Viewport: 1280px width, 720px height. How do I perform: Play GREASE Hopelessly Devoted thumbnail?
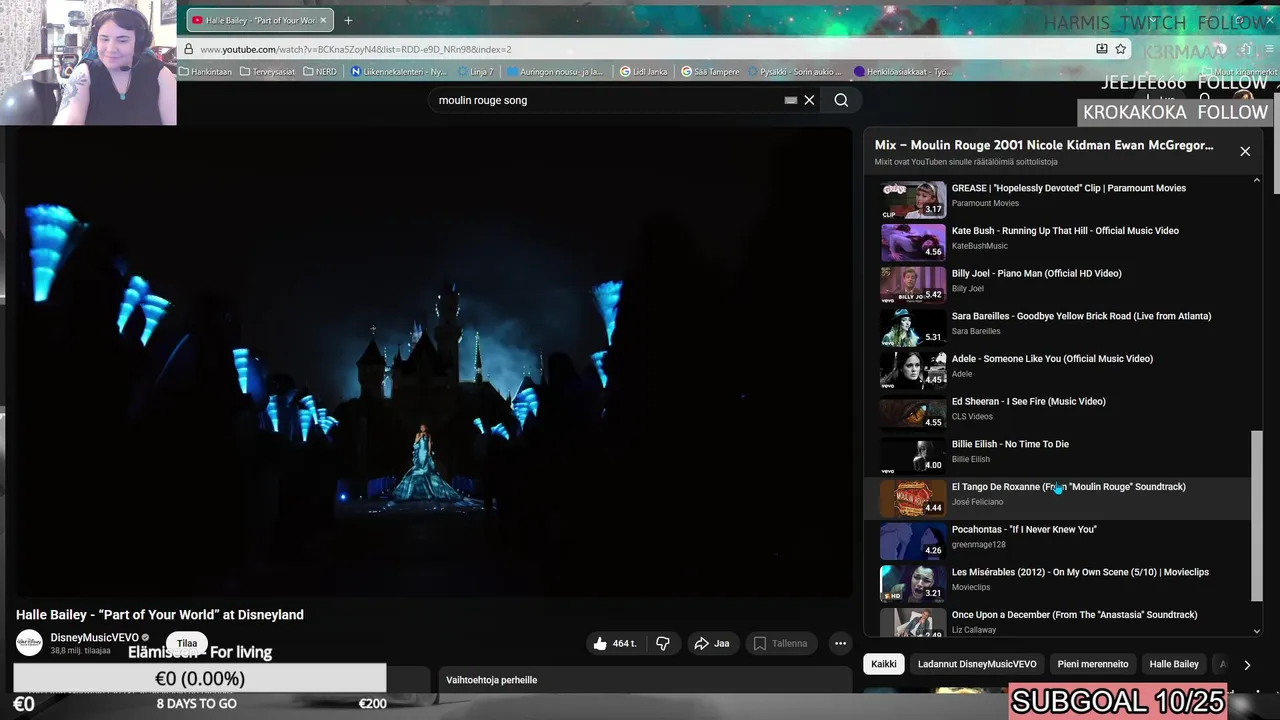click(x=913, y=199)
